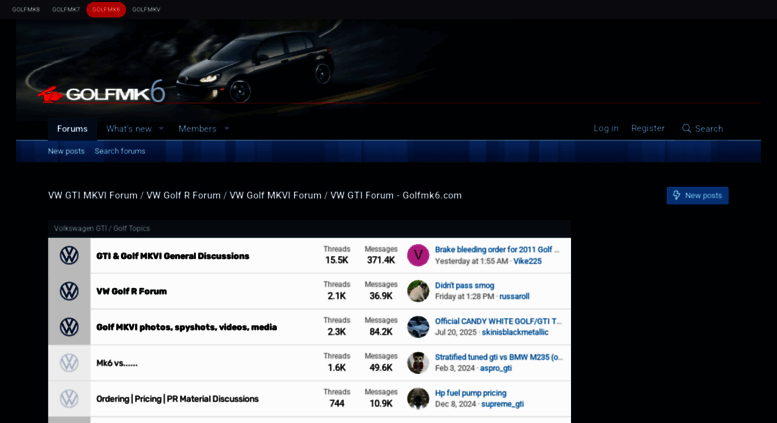
Task: Click date Feb 3, 2024
Action: point(454,368)
